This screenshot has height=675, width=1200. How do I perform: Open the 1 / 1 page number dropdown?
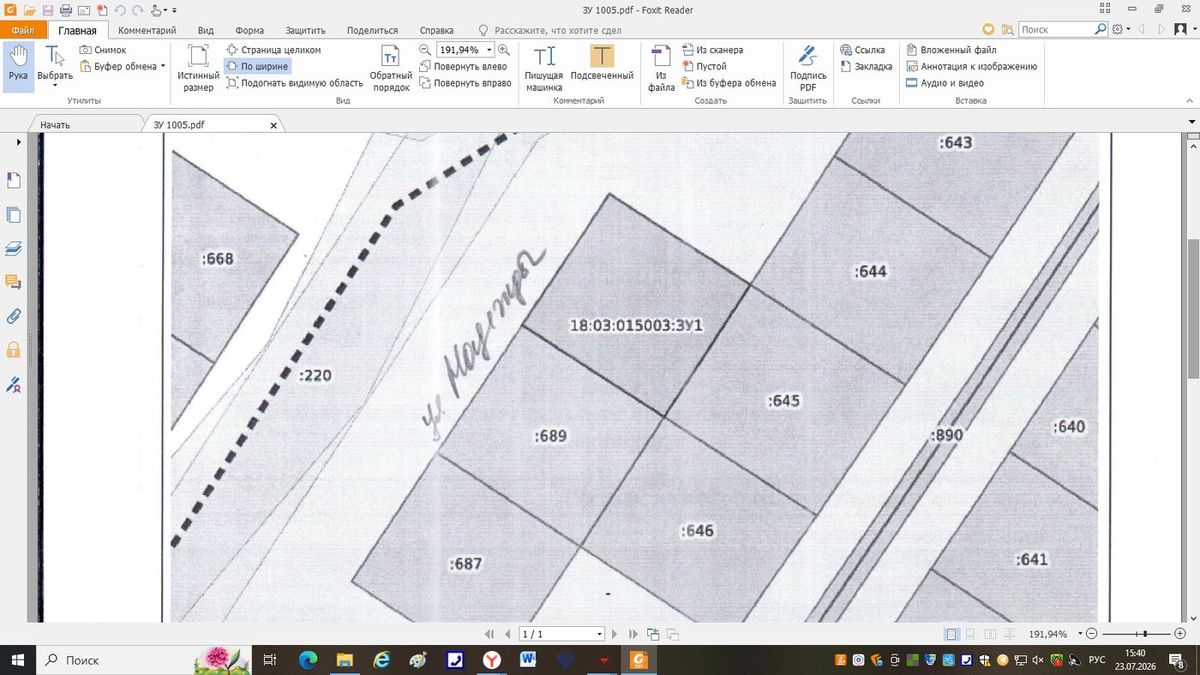(600, 634)
